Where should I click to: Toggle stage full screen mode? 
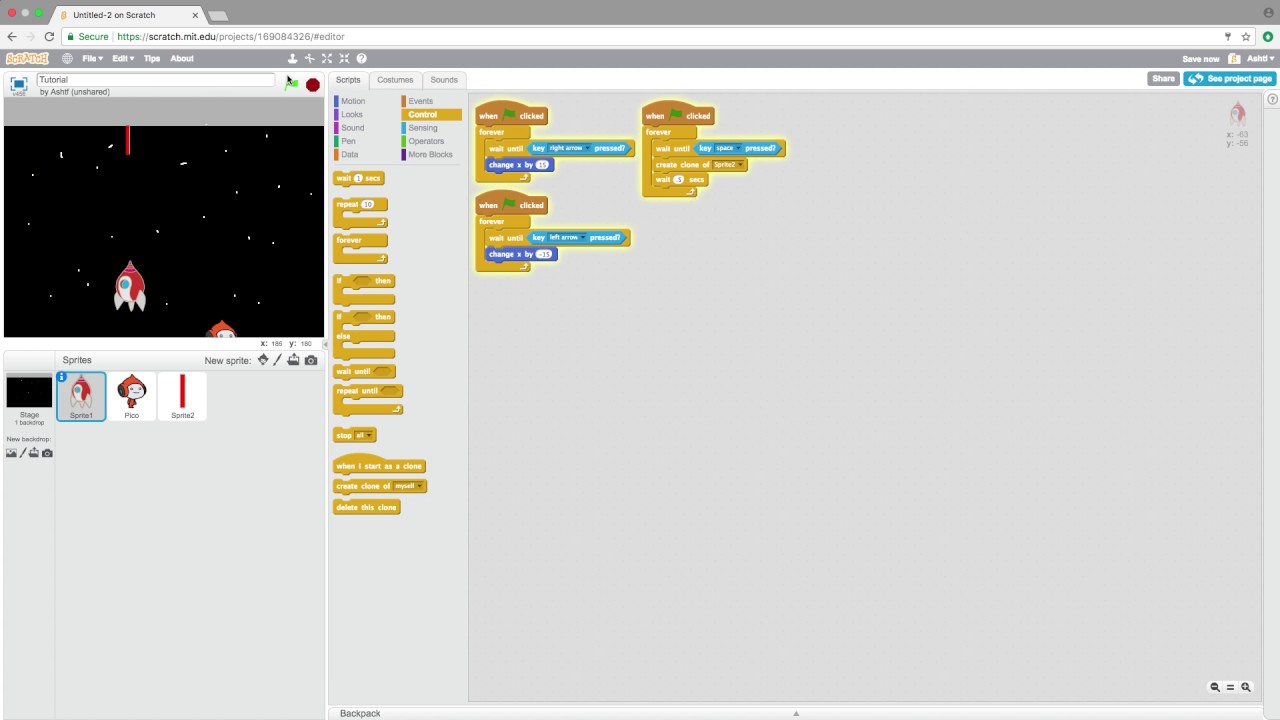point(18,85)
